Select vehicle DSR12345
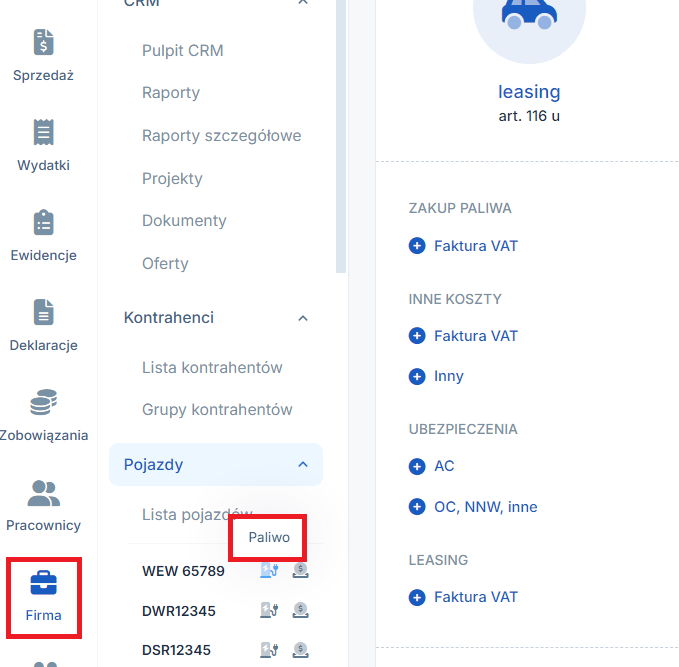Viewport: 679px width, 667px height. 177,650
